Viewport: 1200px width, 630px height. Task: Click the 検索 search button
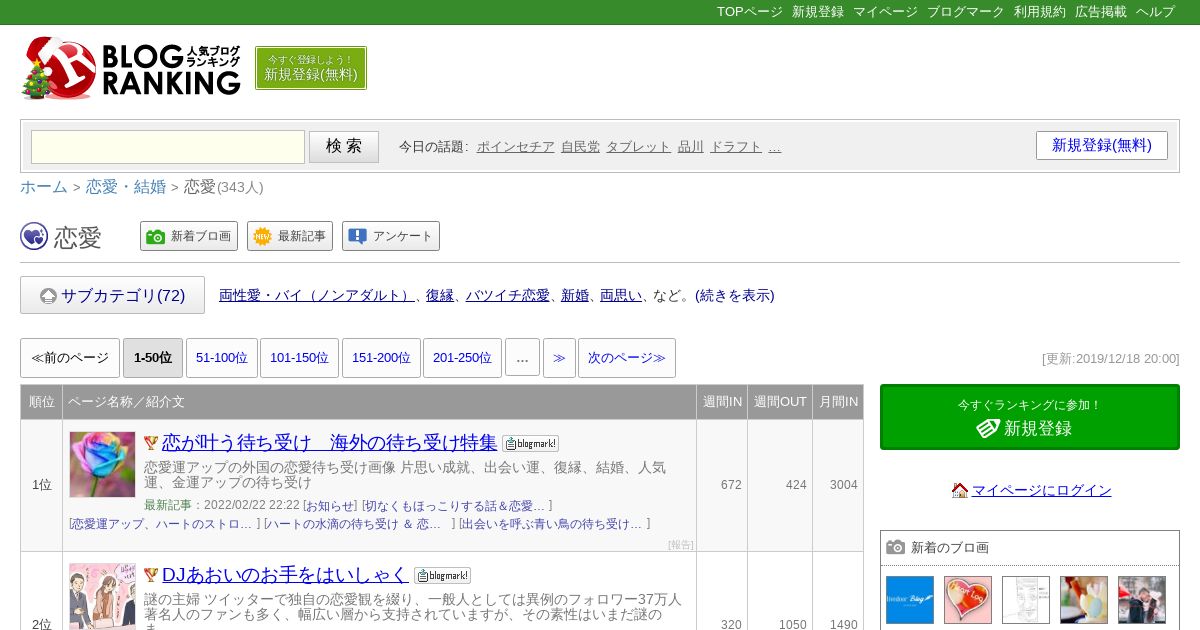click(344, 147)
